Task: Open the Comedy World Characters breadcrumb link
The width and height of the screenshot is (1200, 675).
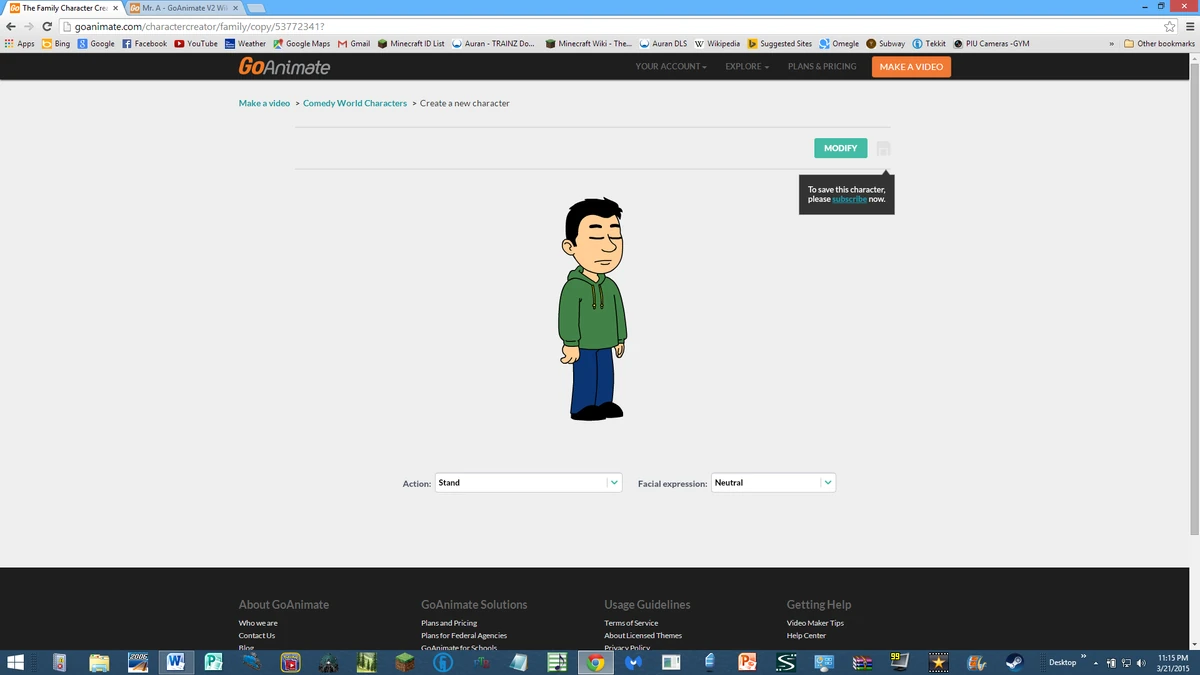Action: point(354,102)
